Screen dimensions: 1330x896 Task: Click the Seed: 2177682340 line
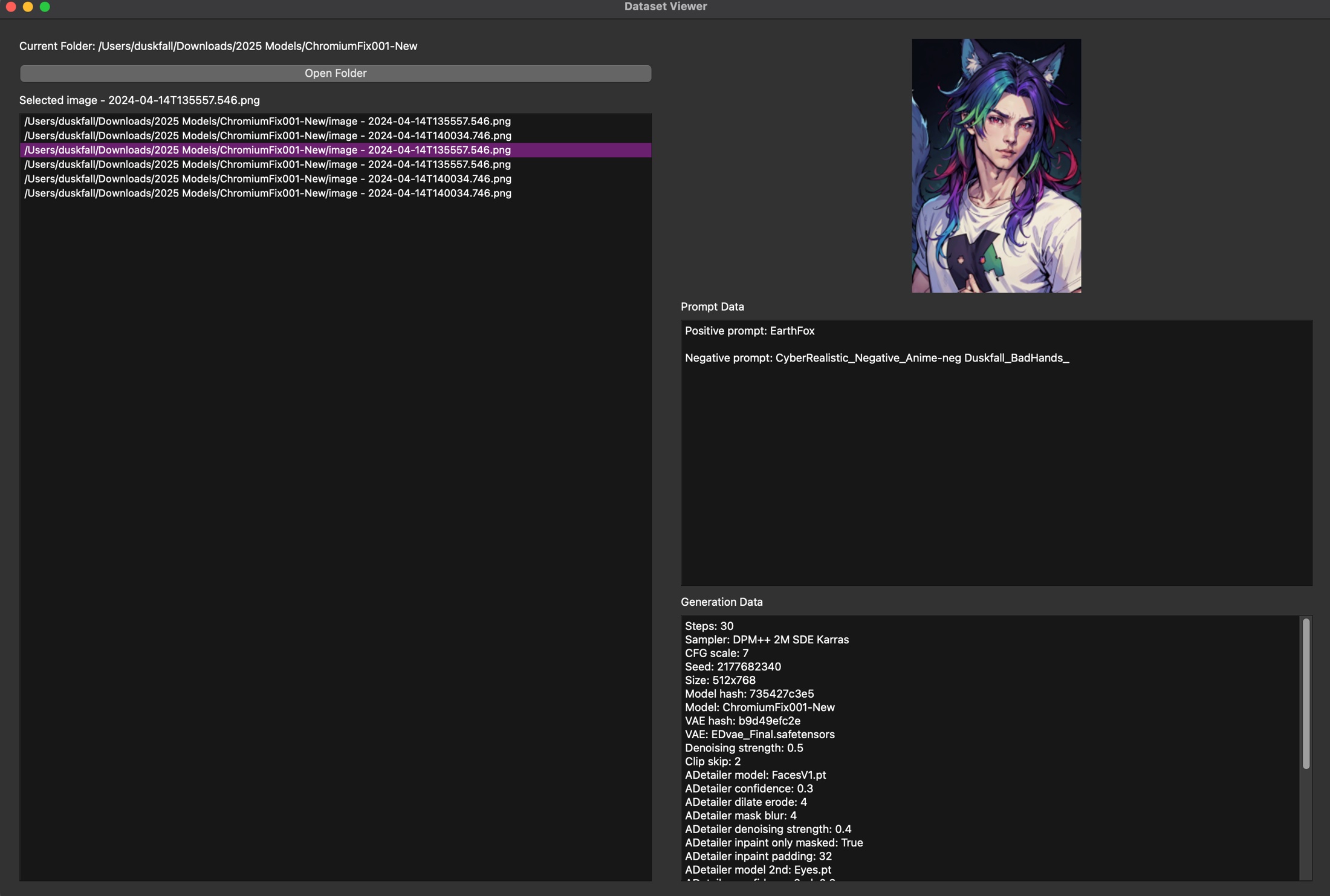click(733, 666)
